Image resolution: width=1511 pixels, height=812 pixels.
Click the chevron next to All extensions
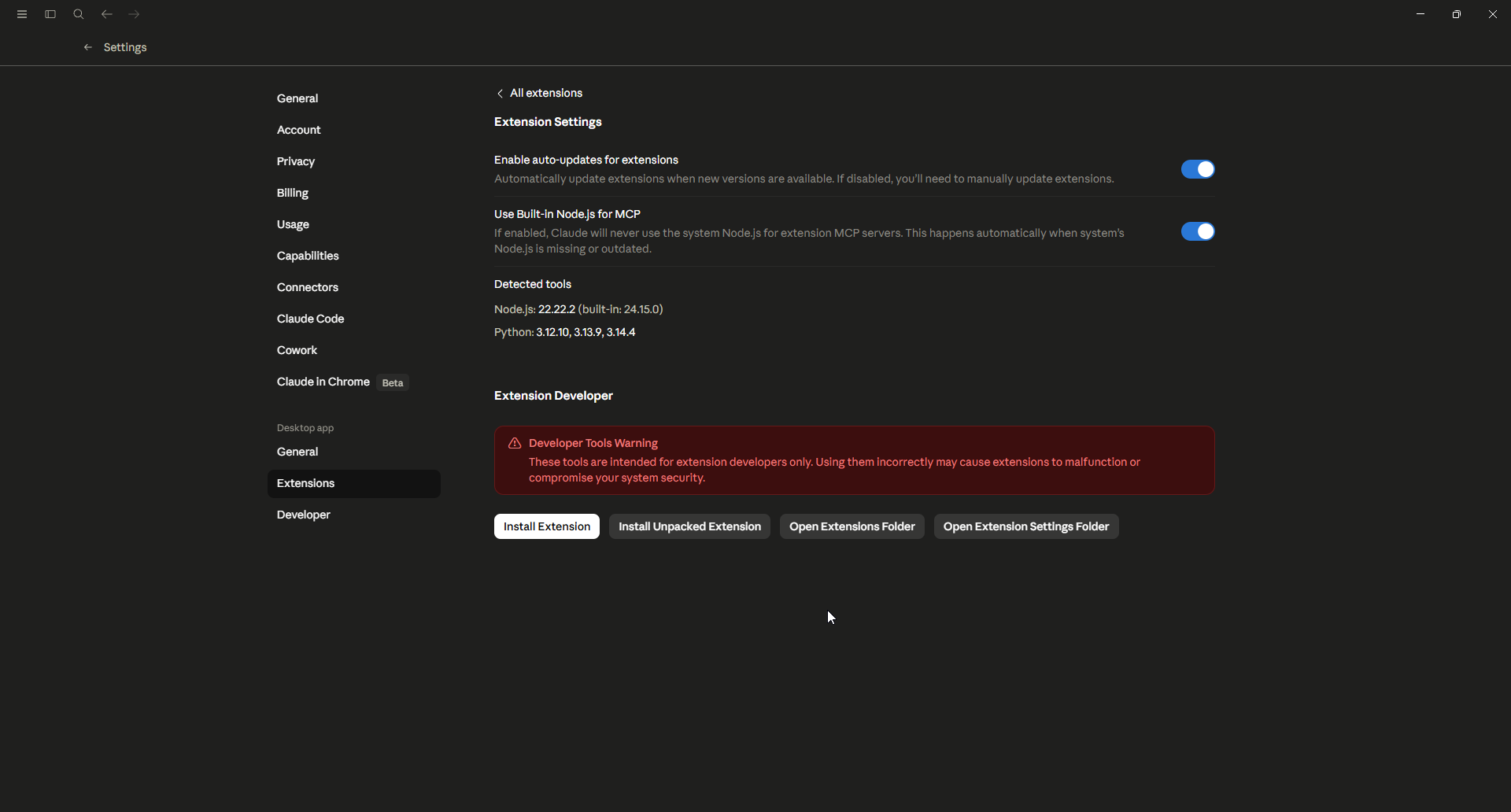[x=500, y=94]
